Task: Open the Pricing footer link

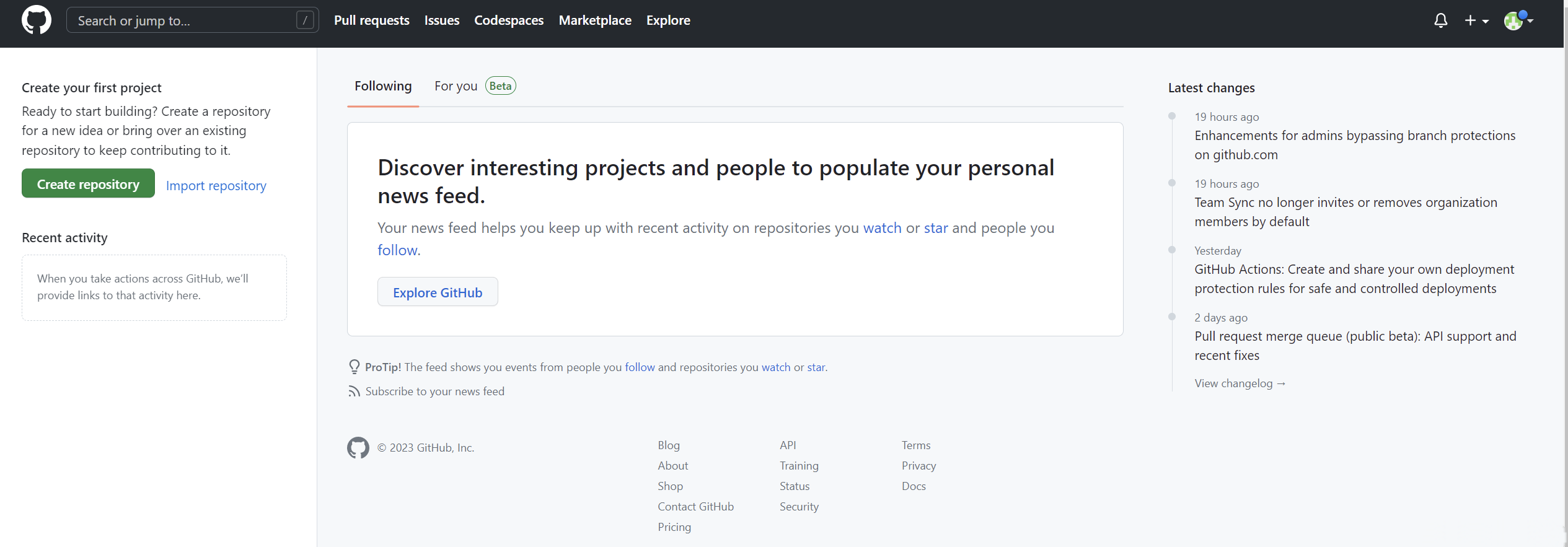Action: (x=674, y=527)
